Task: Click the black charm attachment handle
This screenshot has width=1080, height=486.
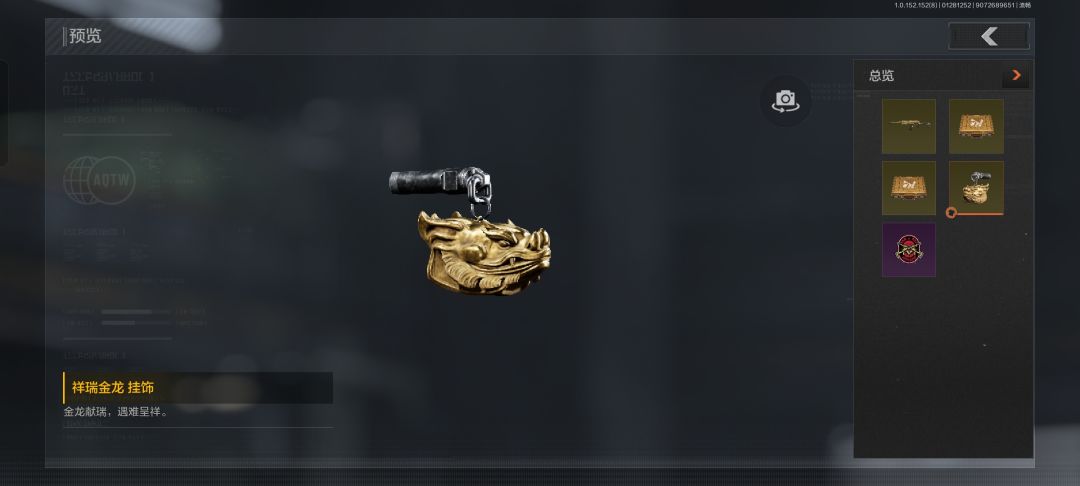Action: point(422,182)
